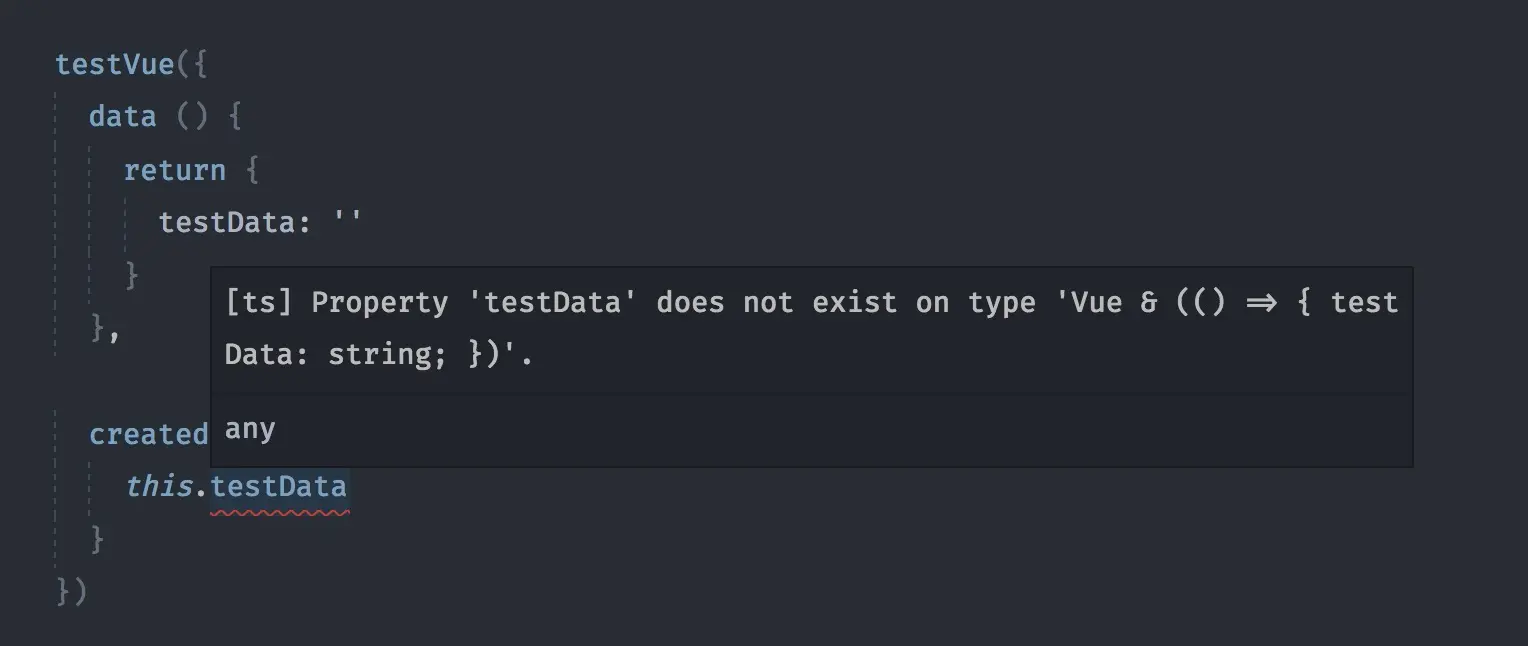Screen dimensions: 1528x646
Task: Click the closing brace below this.testData
Action: [97, 540]
